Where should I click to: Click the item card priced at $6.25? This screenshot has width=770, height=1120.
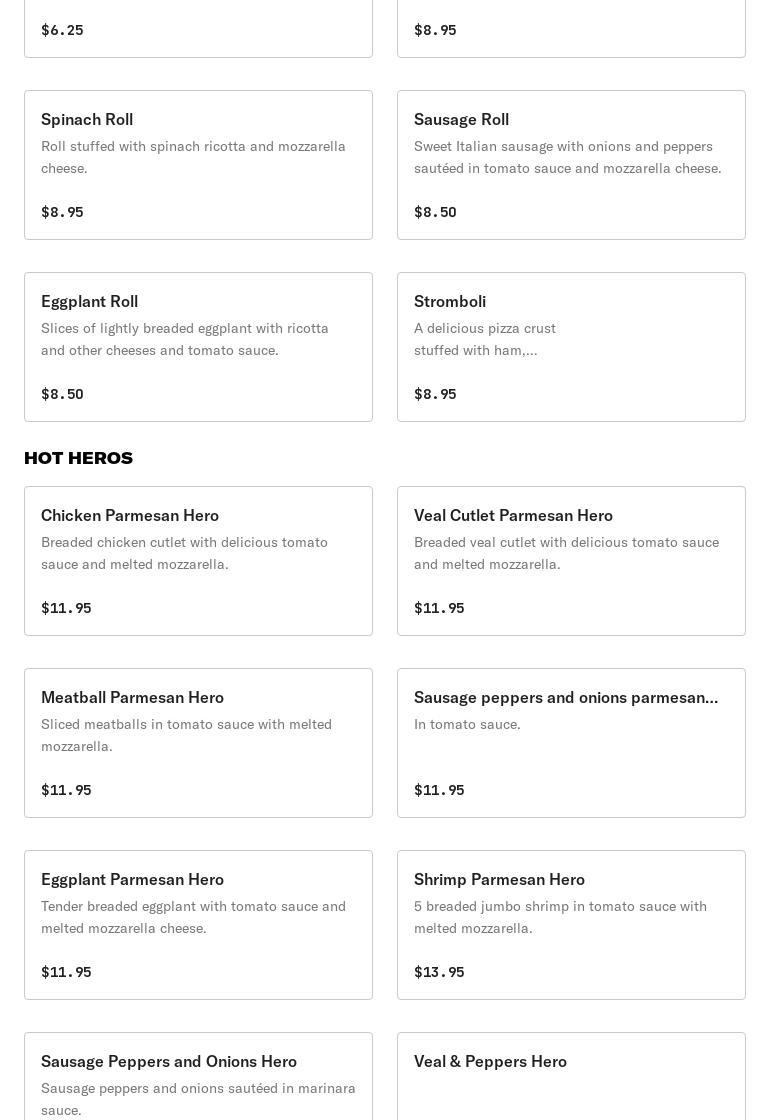(x=198, y=28)
